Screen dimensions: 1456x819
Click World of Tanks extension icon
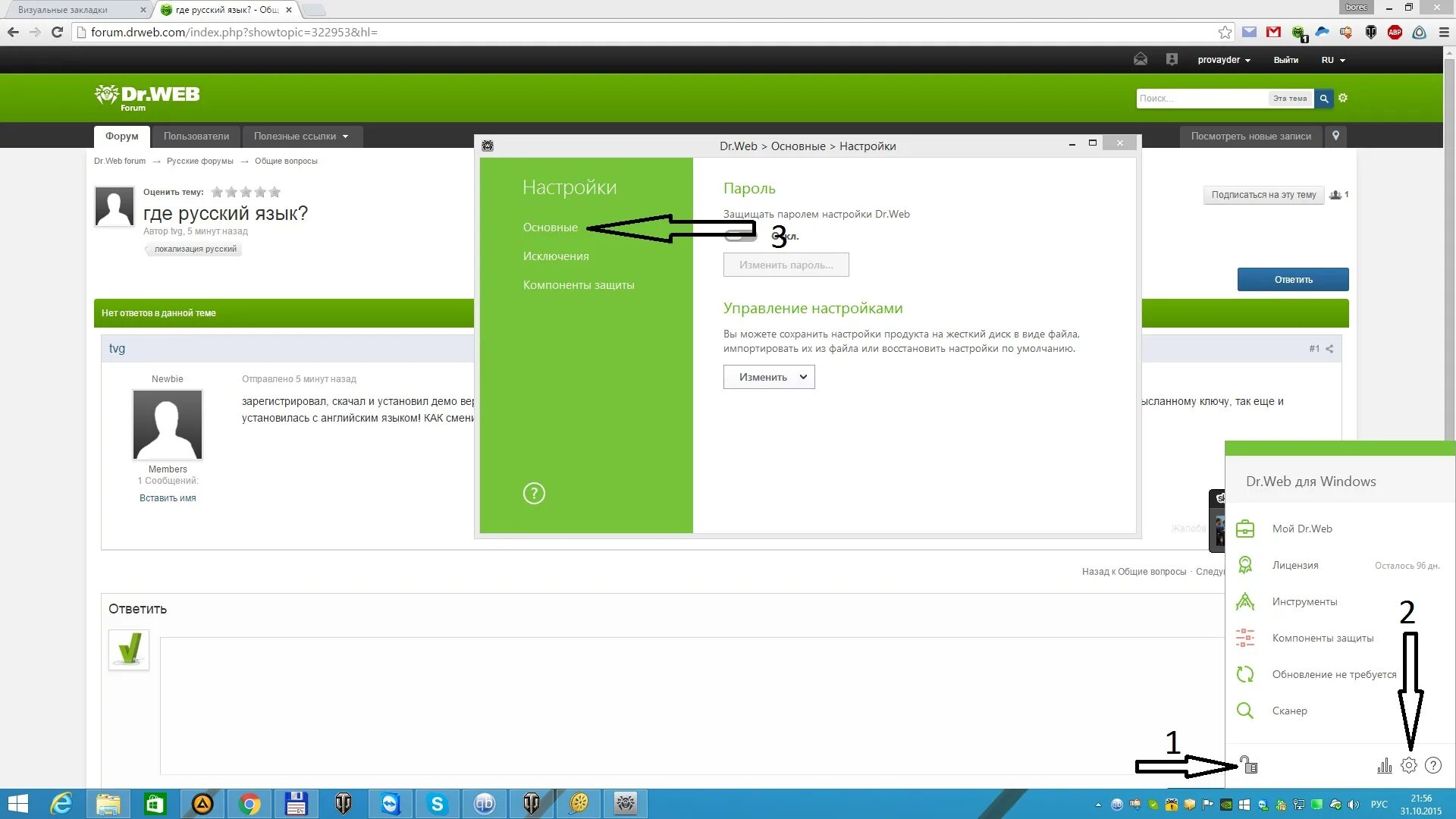(x=1370, y=32)
